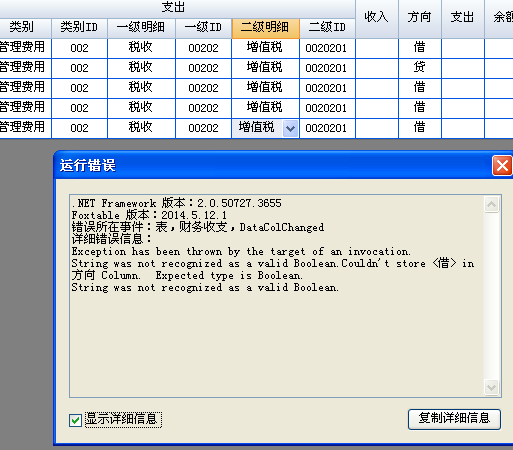Click the 贷 cell in 方向 column
The width and height of the screenshot is (513, 450).
[x=420, y=68]
